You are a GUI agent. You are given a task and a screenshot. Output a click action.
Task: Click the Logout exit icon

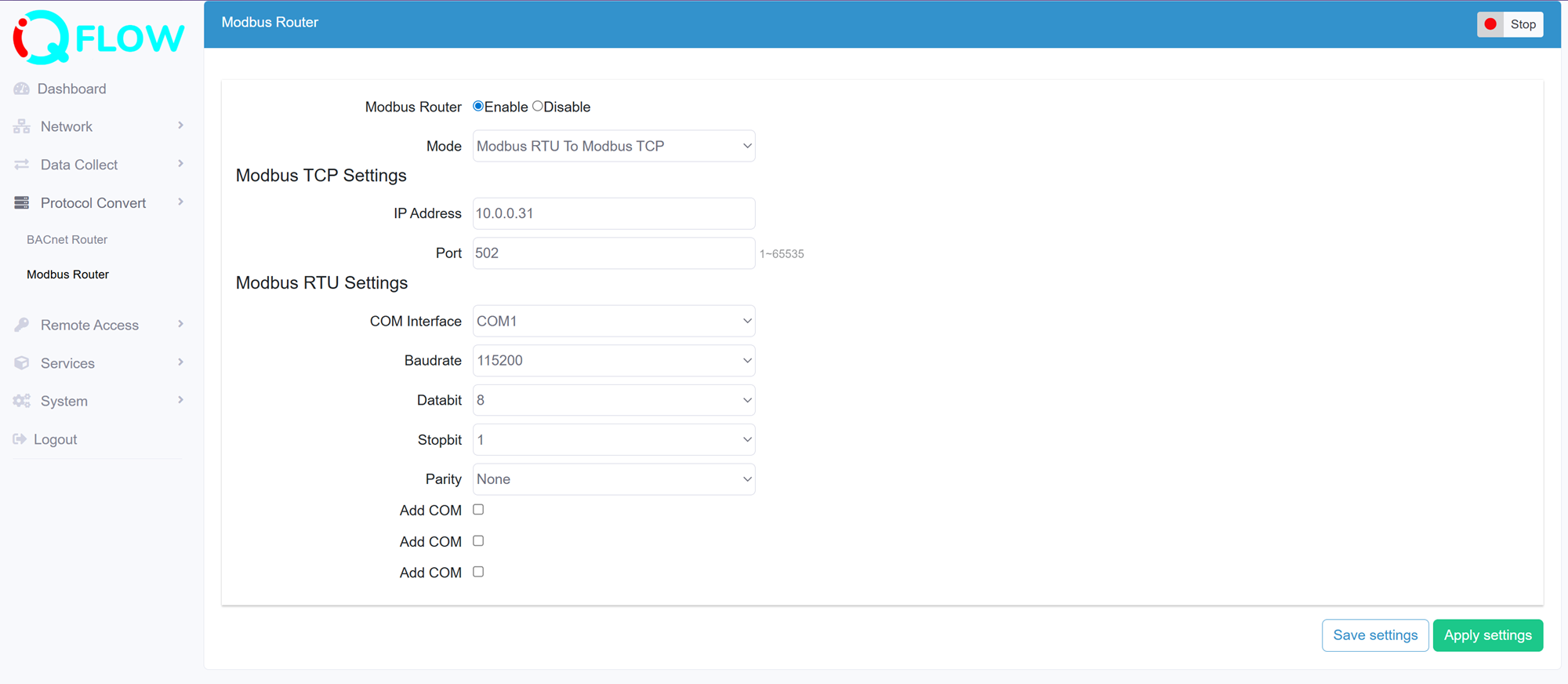tap(20, 439)
